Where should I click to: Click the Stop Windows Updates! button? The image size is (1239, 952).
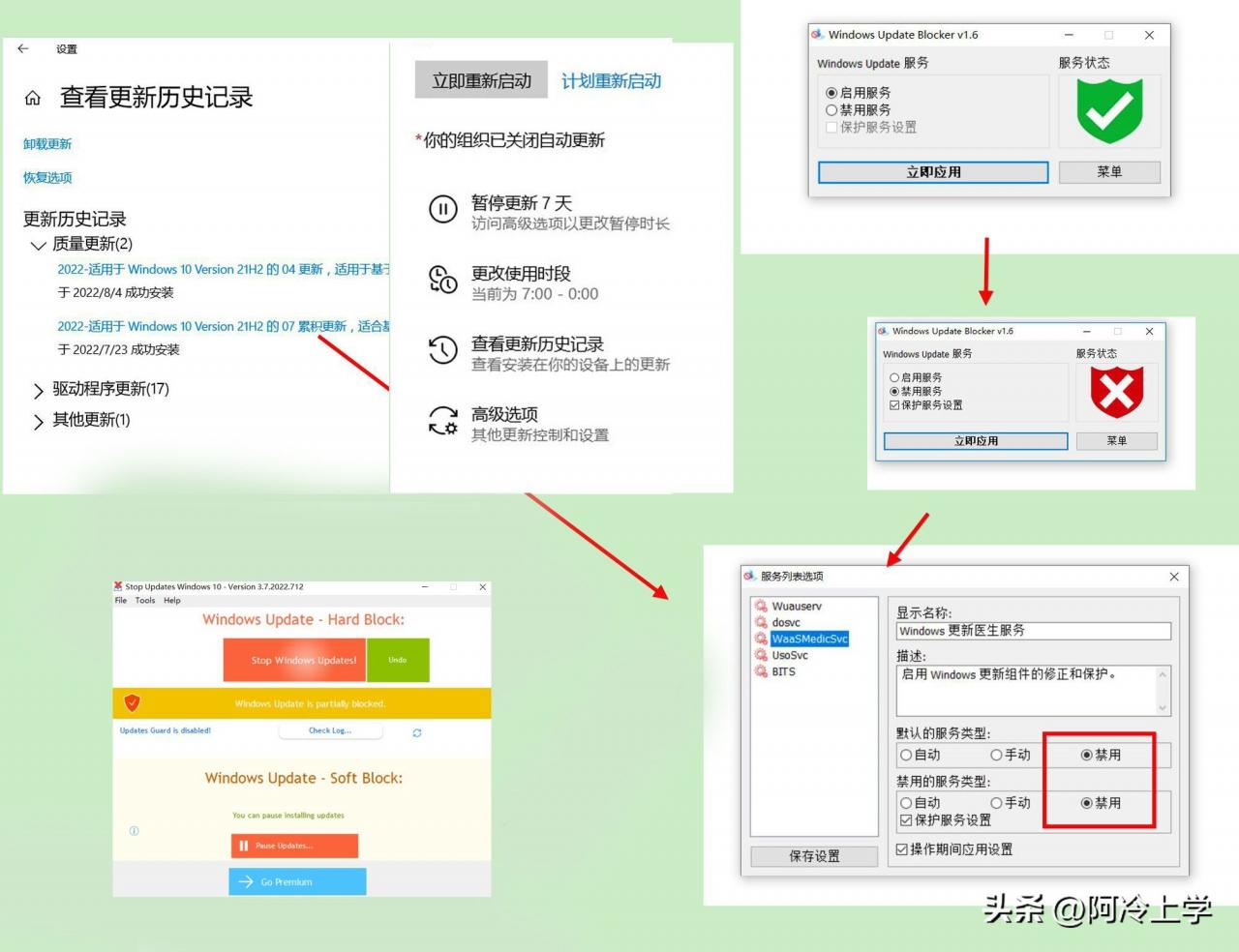tap(295, 660)
